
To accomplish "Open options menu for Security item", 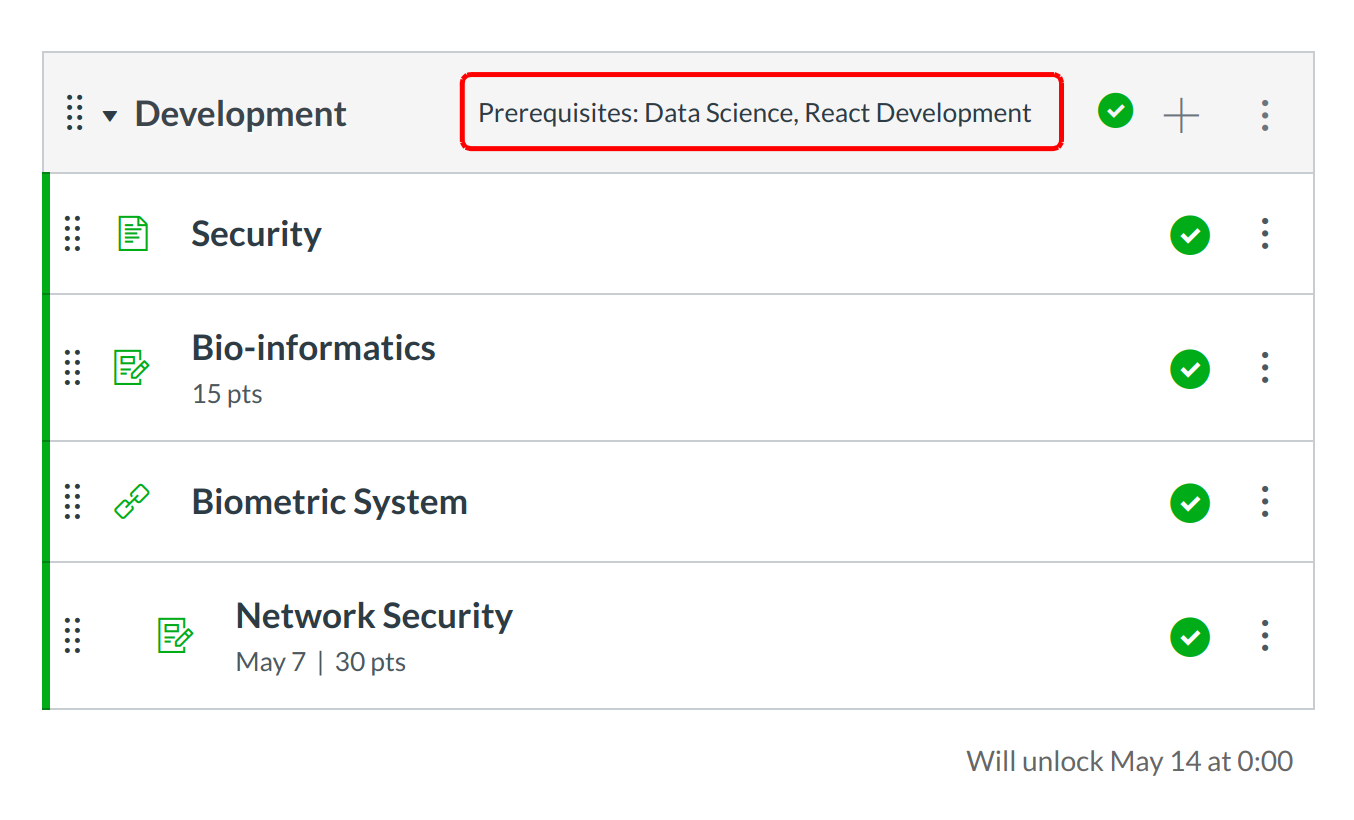I will coord(1265,234).
